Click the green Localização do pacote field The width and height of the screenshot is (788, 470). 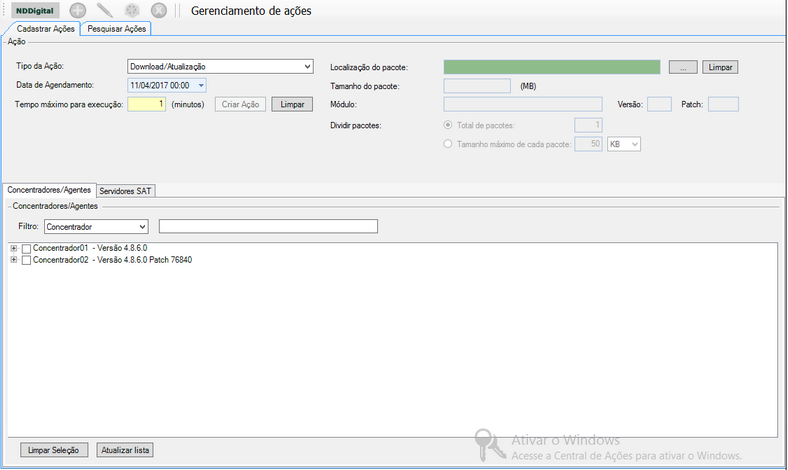(x=552, y=67)
